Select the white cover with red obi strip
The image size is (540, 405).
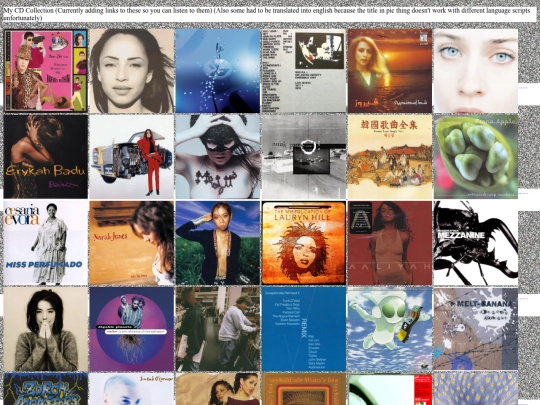(x=390, y=389)
